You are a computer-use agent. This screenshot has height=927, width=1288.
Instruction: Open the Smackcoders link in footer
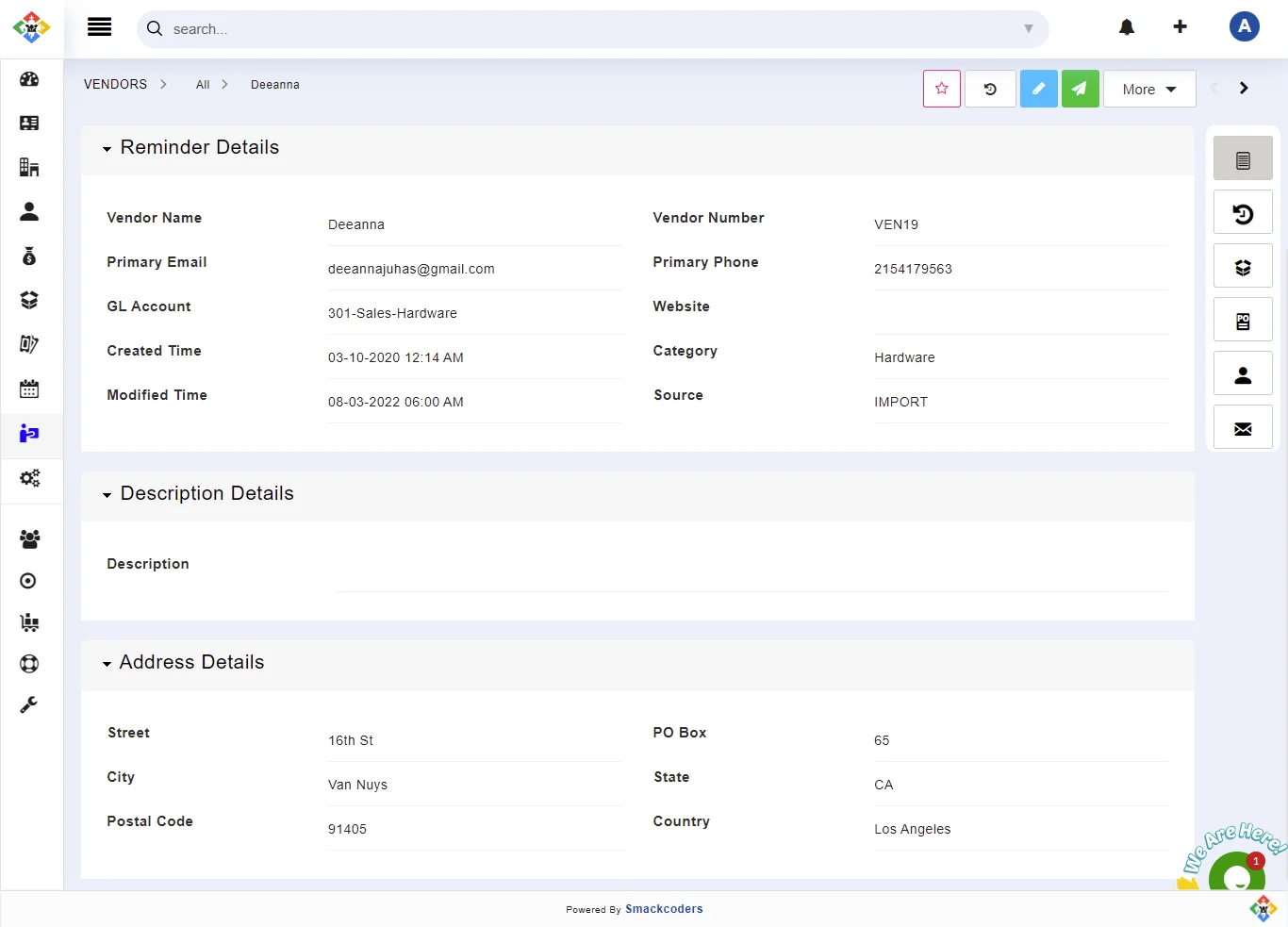click(664, 909)
